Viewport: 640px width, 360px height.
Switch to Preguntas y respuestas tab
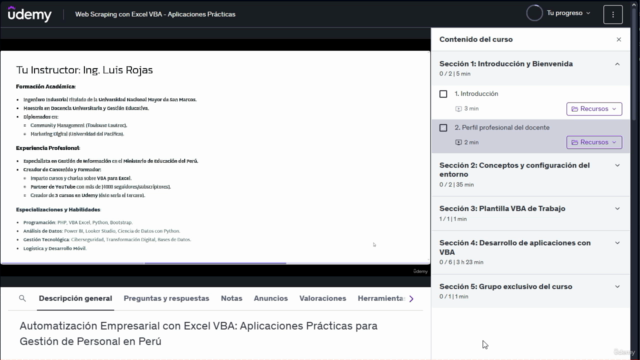pyautogui.click(x=167, y=299)
